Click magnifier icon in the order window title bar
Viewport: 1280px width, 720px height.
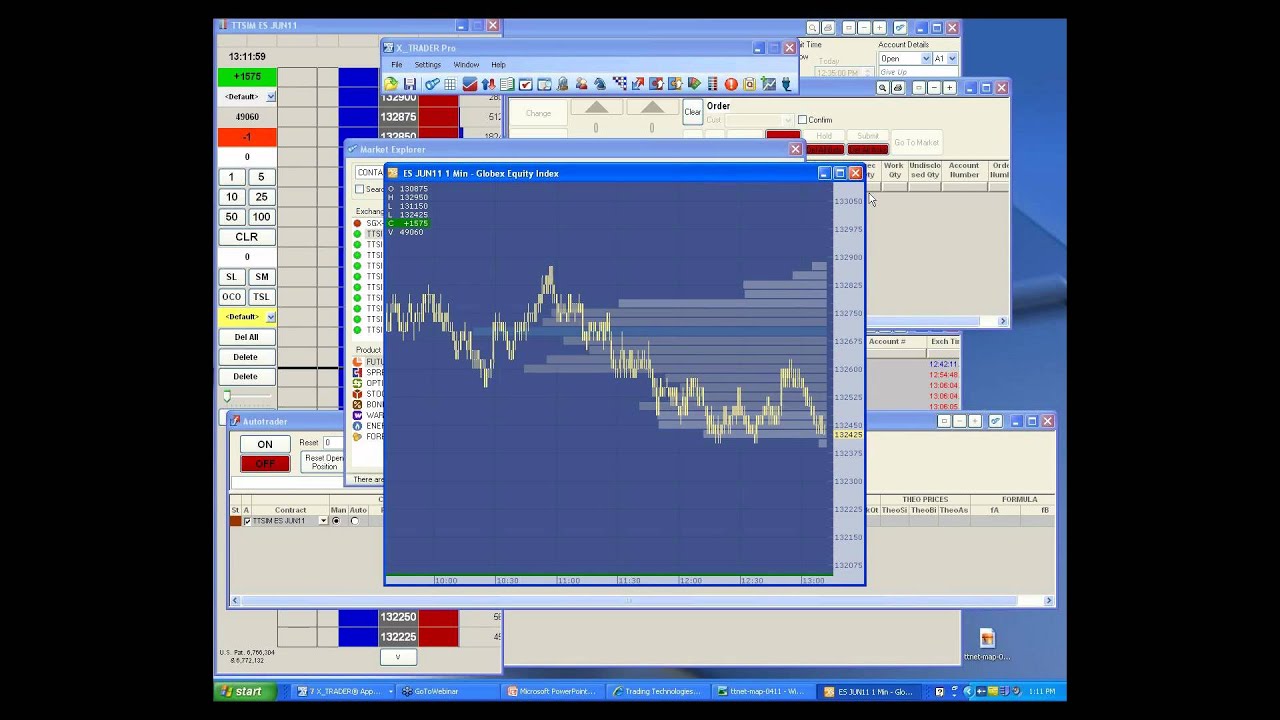coord(883,88)
